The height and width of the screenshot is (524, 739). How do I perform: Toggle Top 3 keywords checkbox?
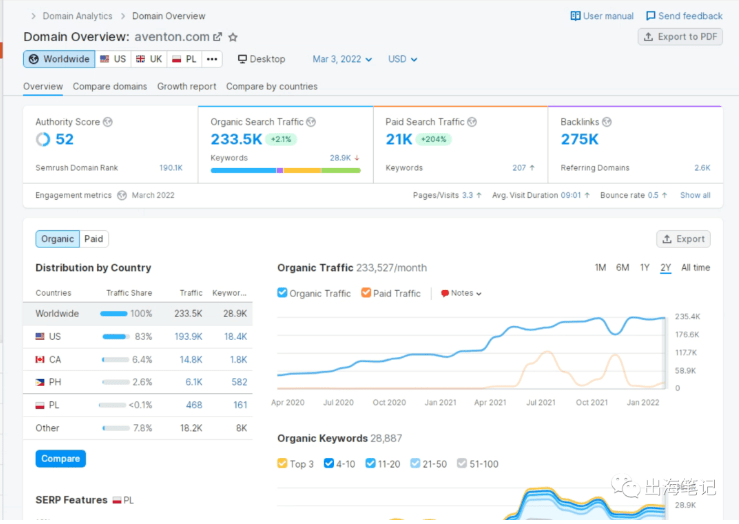coord(282,463)
